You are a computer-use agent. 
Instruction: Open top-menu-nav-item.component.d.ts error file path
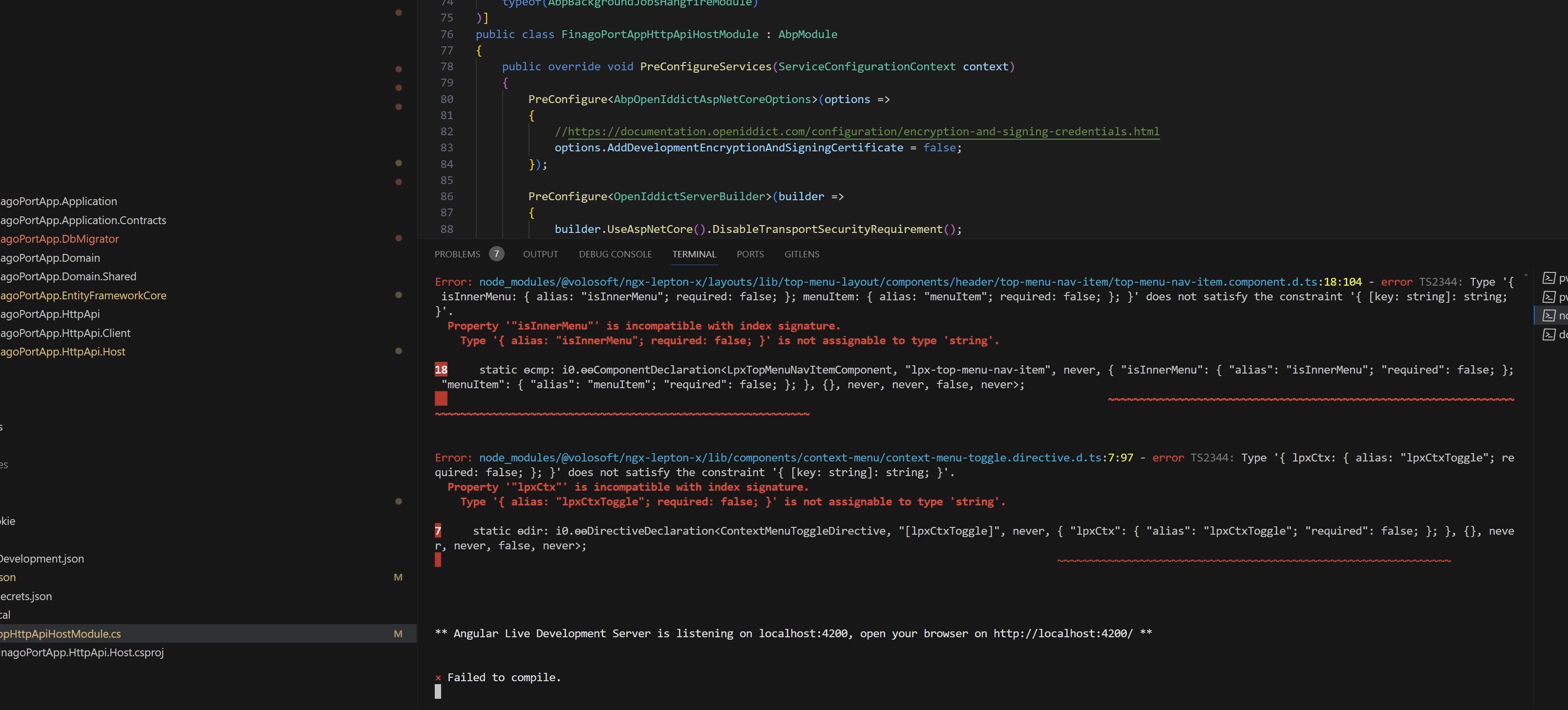tap(898, 282)
